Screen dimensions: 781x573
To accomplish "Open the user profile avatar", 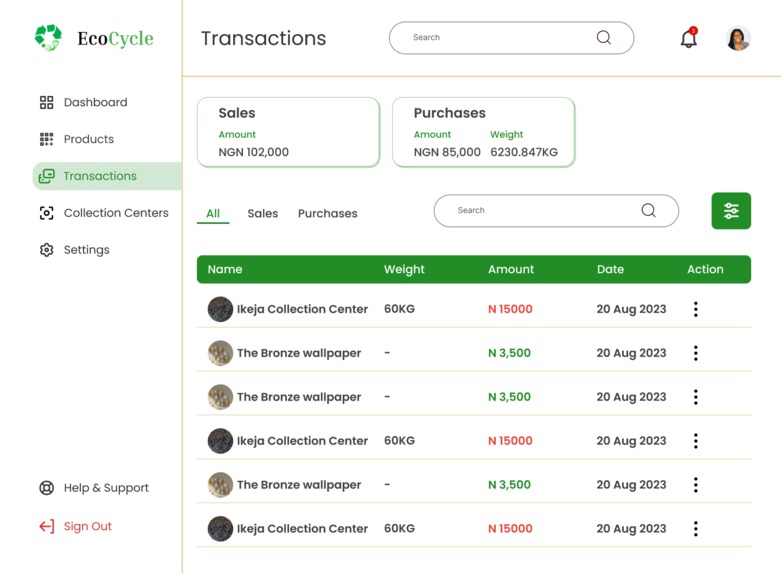I will click(738, 38).
